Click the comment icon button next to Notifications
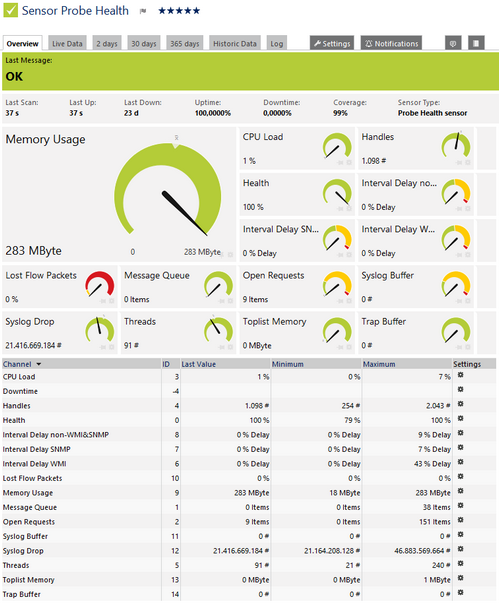The width and height of the screenshot is (499, 603). 453,43
